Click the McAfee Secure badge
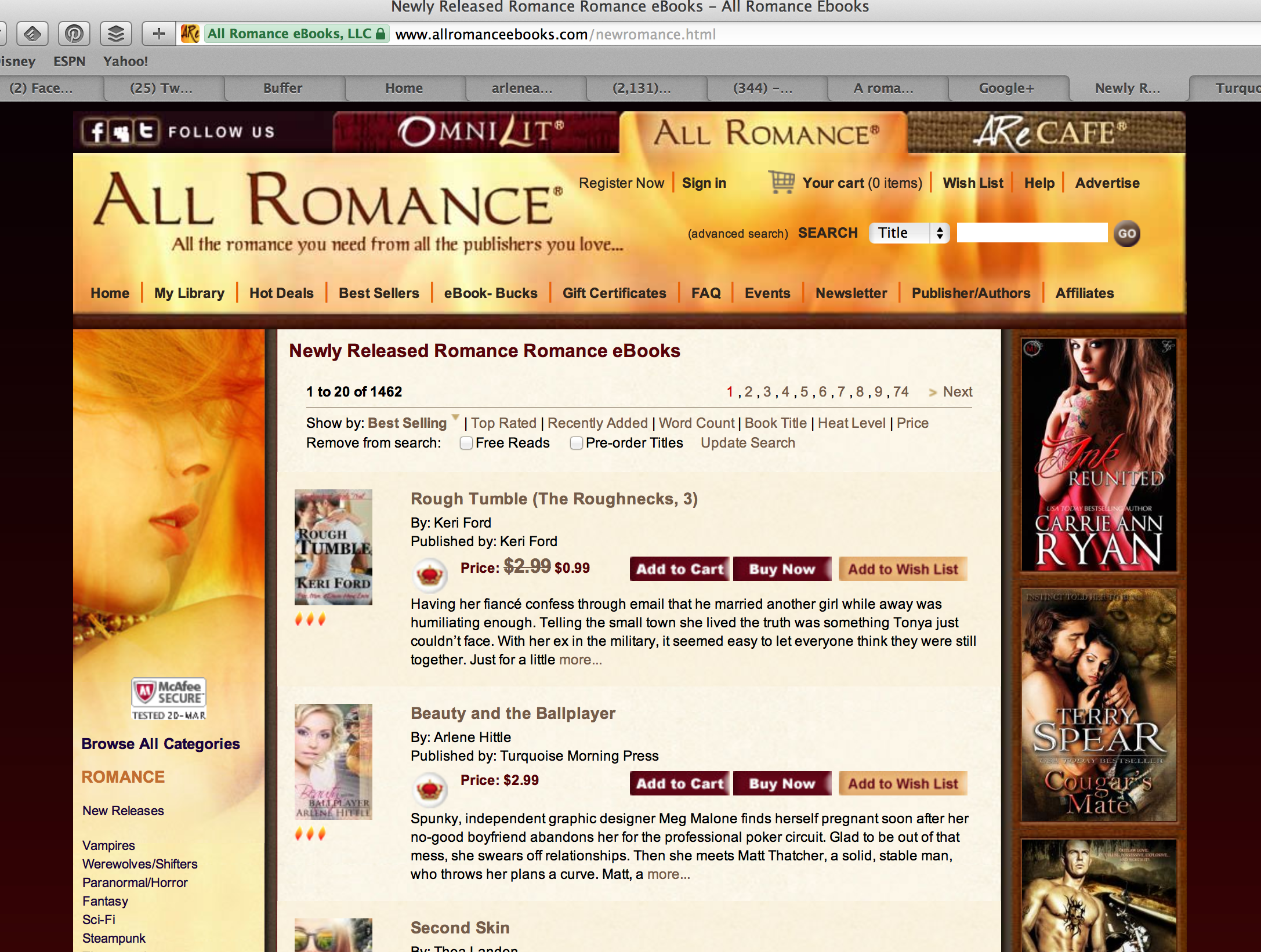This screenshot has height=952, width=1261. [169, 699]
